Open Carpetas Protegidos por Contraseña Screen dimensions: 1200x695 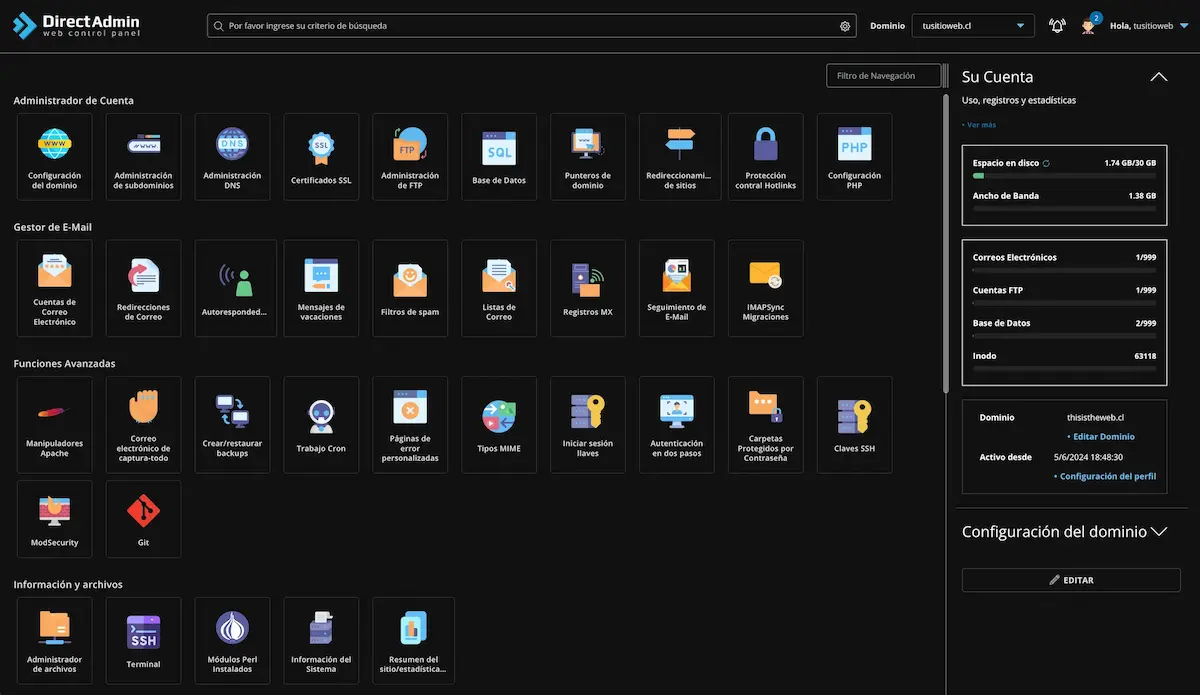(x=766, y=424)
